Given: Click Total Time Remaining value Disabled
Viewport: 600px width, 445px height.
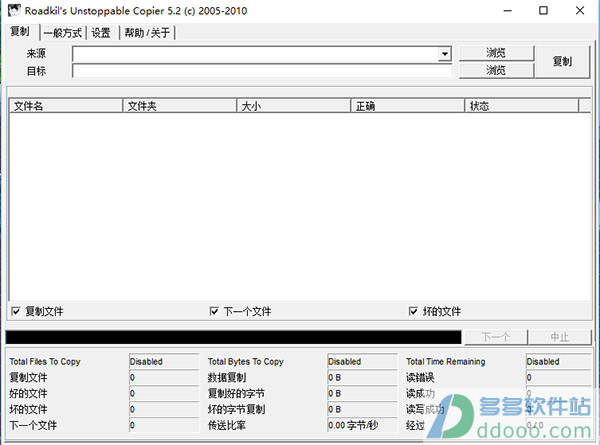Looking at the screenshot, I should click(559, 362).
